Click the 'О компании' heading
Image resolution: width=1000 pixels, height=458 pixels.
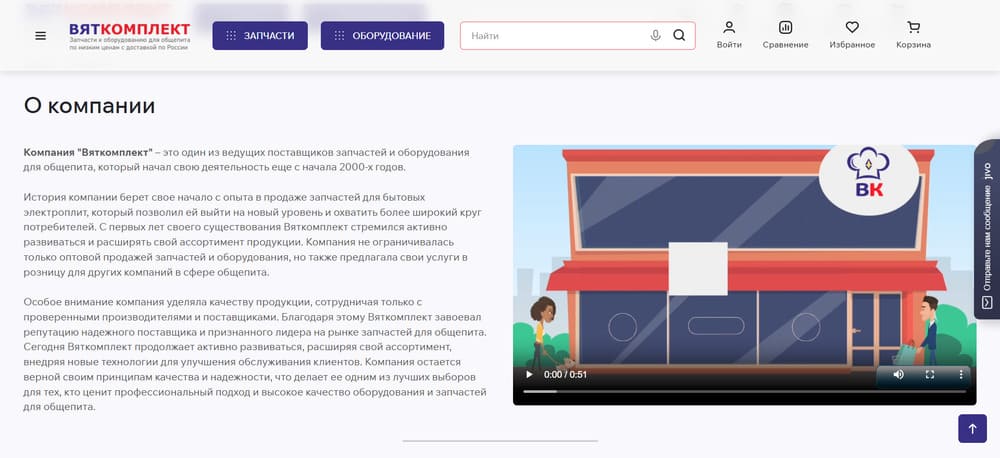pyautogui.click(x=89, y=105)
